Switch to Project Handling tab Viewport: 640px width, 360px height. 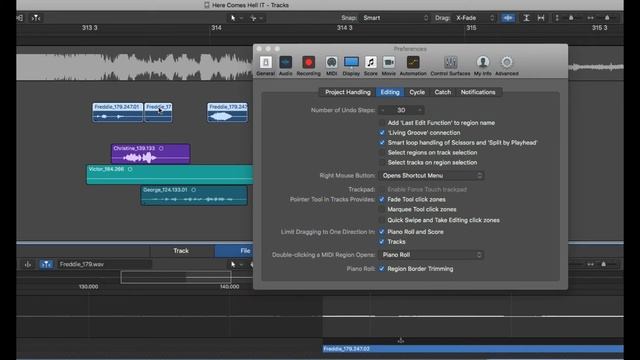click(348, 92)
